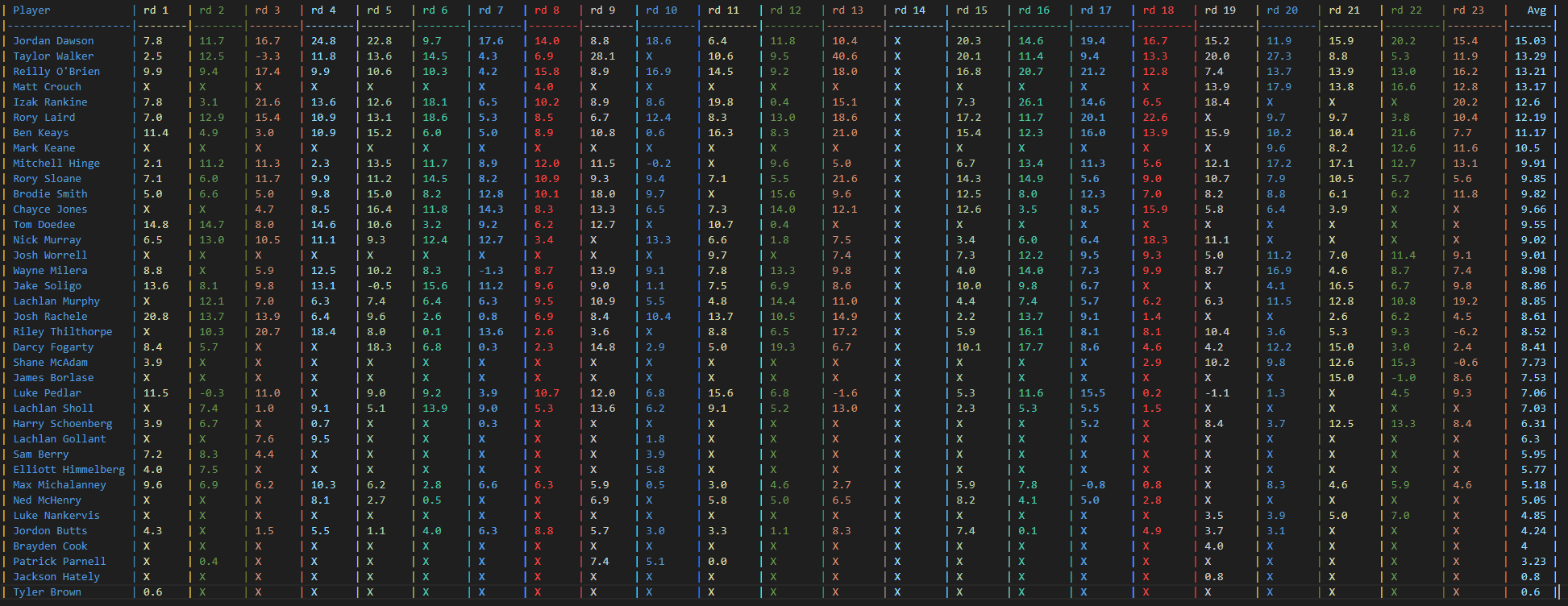Click player name Mark Keane
This screenshot has width=1568, height=606.
point(44,148)
